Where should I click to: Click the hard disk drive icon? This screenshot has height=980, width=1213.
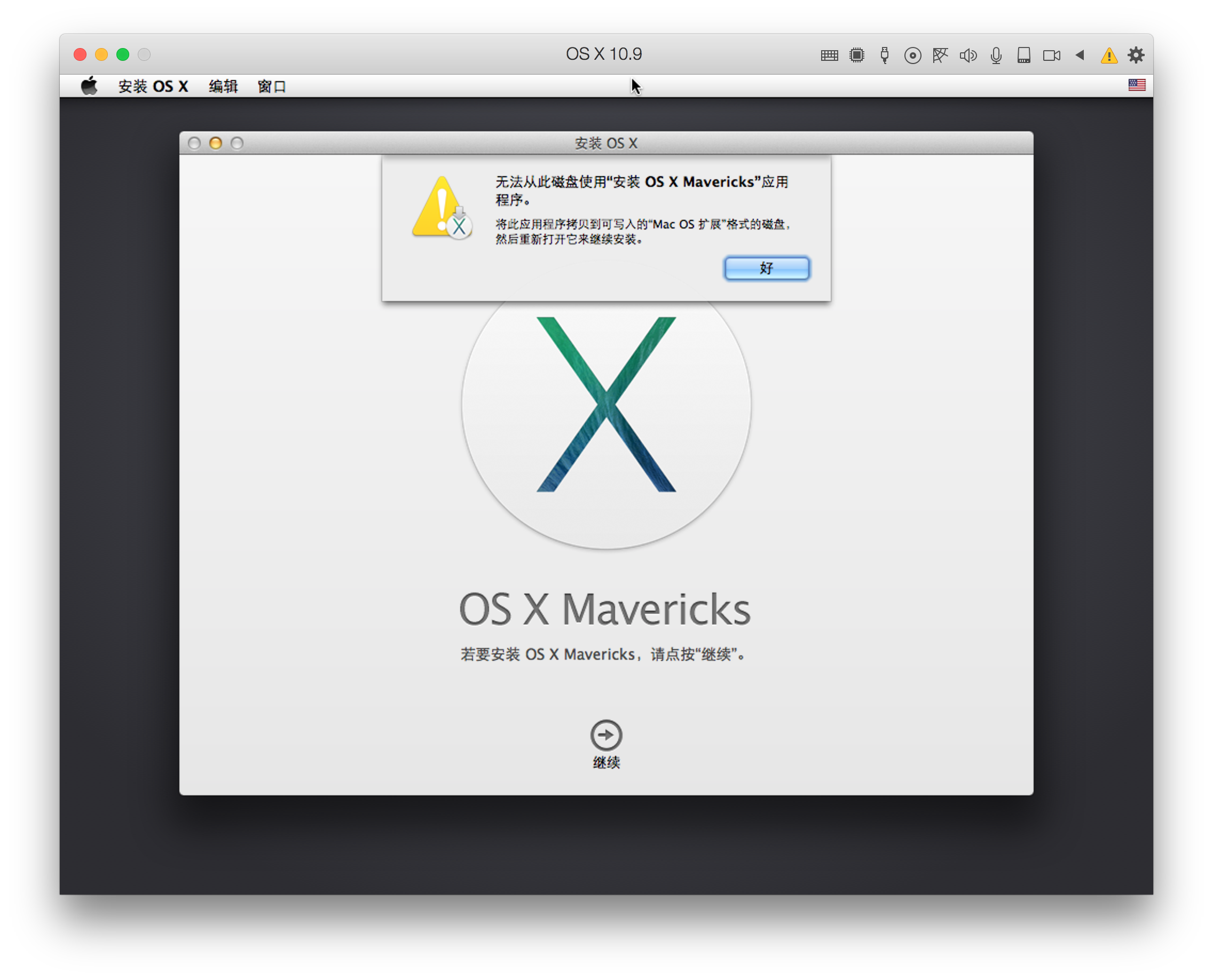[1024, 56]
